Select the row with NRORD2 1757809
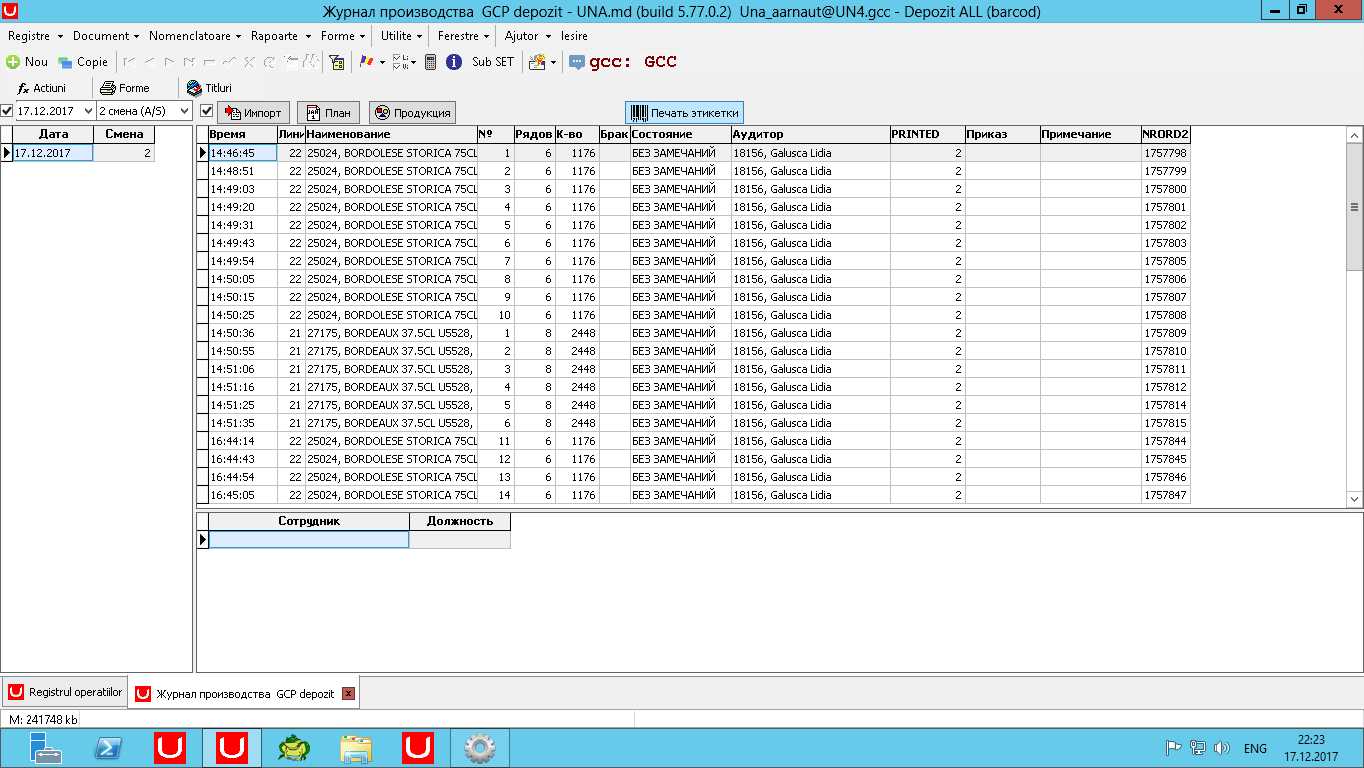 (694, 333)
